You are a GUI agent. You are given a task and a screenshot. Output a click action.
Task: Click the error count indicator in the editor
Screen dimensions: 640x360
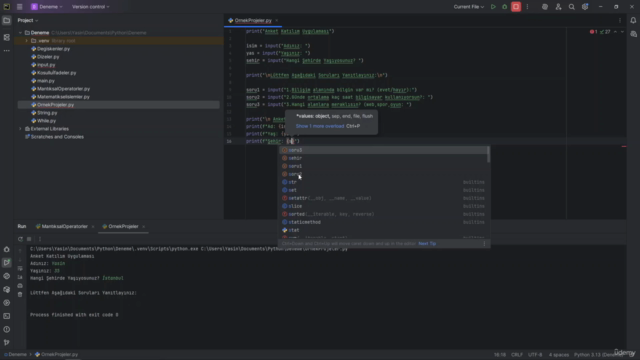593,31
